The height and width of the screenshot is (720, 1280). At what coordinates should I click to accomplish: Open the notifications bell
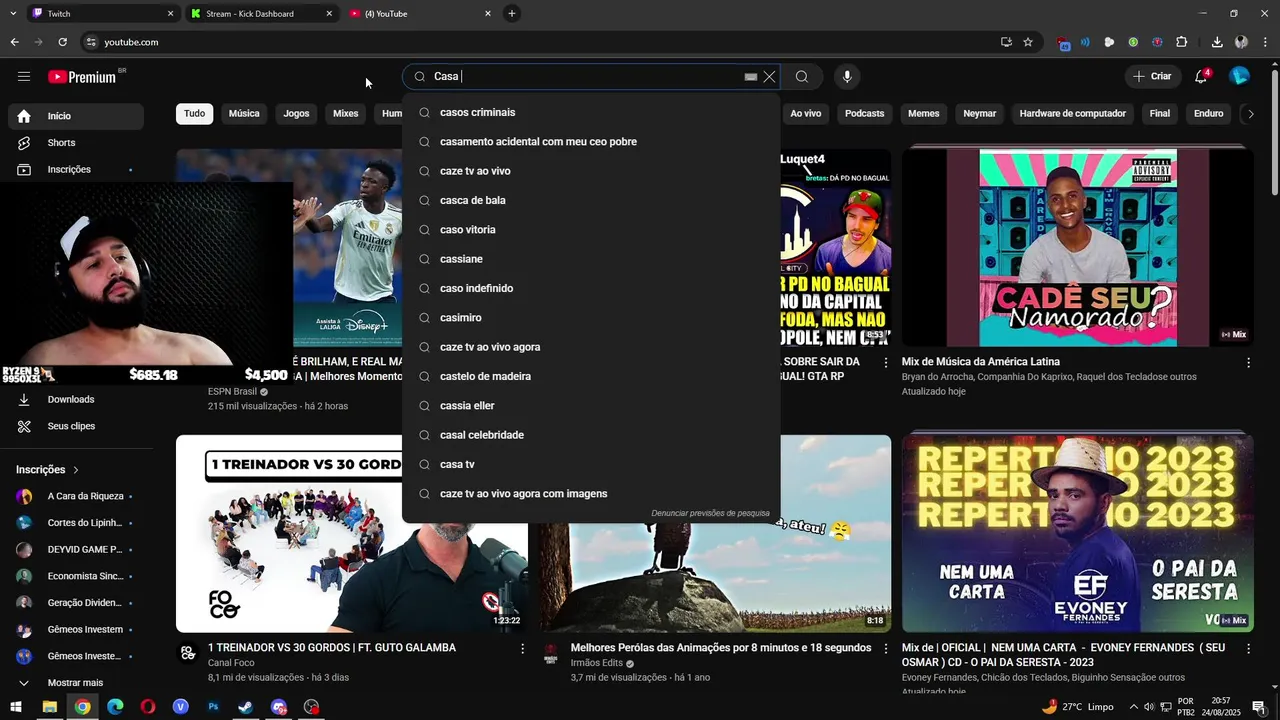point(1201,77)
